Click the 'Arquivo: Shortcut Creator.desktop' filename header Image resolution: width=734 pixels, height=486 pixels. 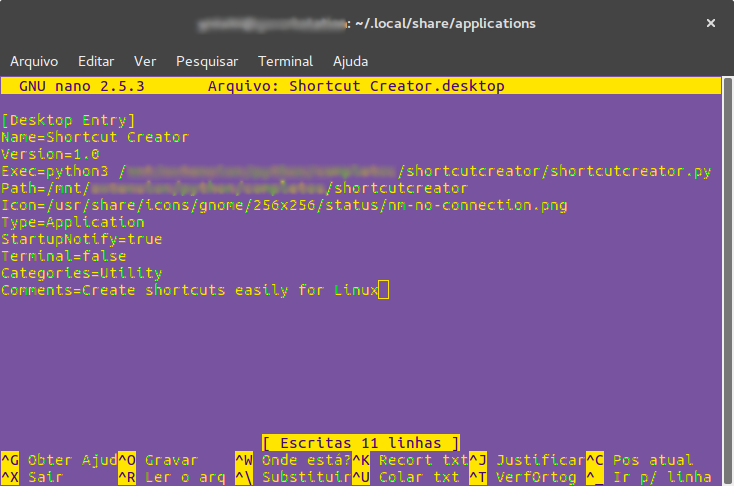point(356,86)
